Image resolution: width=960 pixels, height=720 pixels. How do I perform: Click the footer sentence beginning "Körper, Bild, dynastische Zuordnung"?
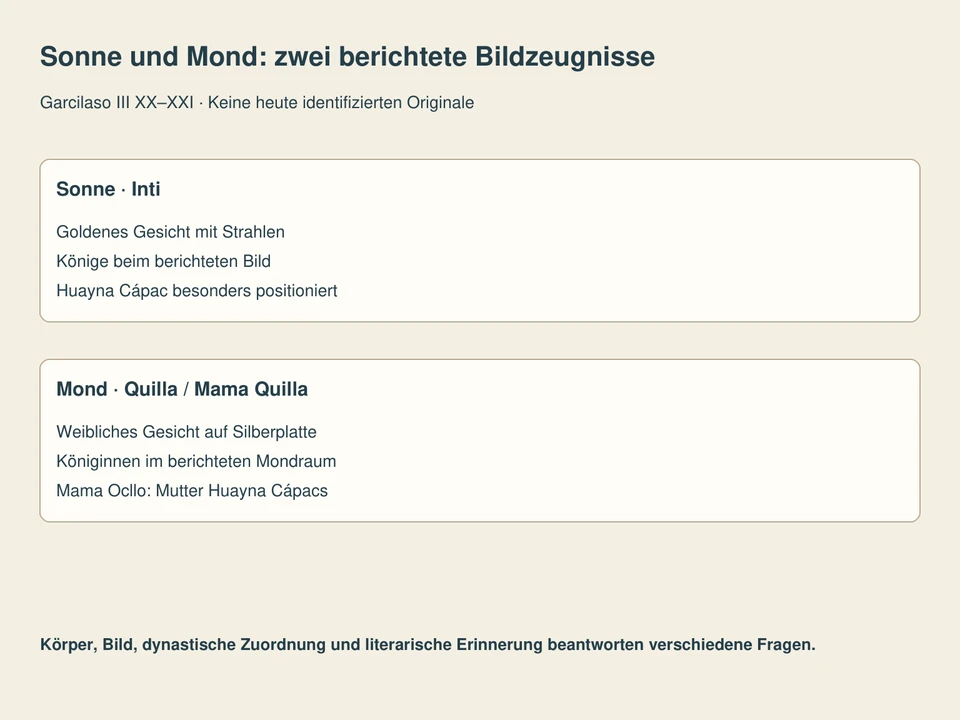[428, 645]
